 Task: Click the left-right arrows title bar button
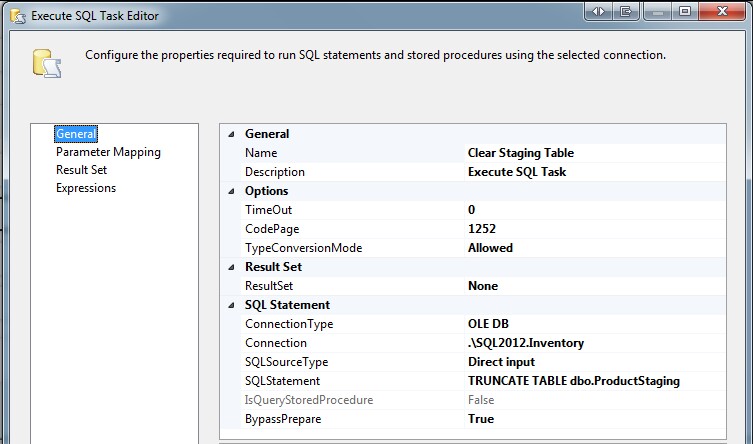tap(598, 12)
